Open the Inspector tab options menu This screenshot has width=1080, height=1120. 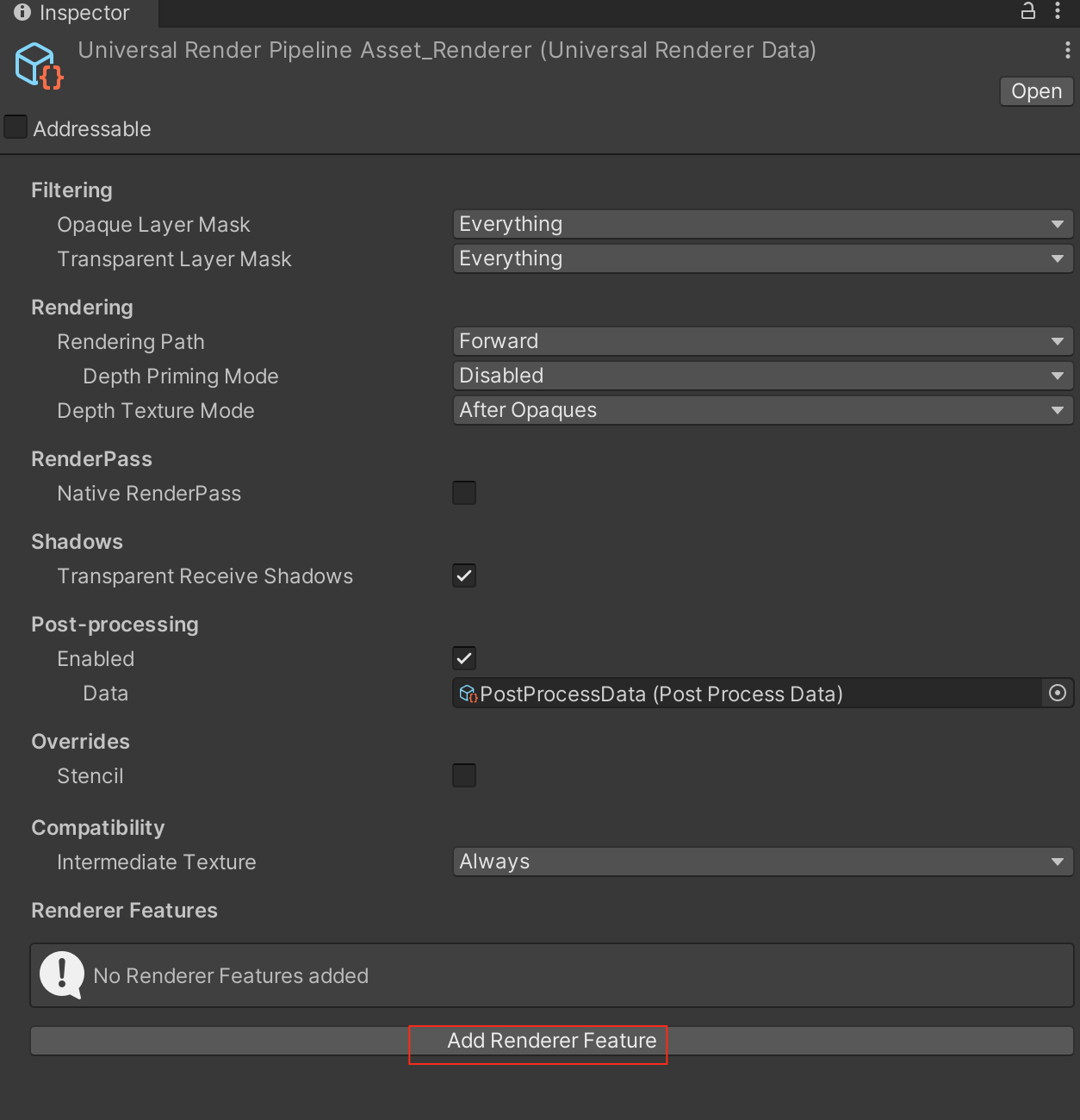[1058, 11]
